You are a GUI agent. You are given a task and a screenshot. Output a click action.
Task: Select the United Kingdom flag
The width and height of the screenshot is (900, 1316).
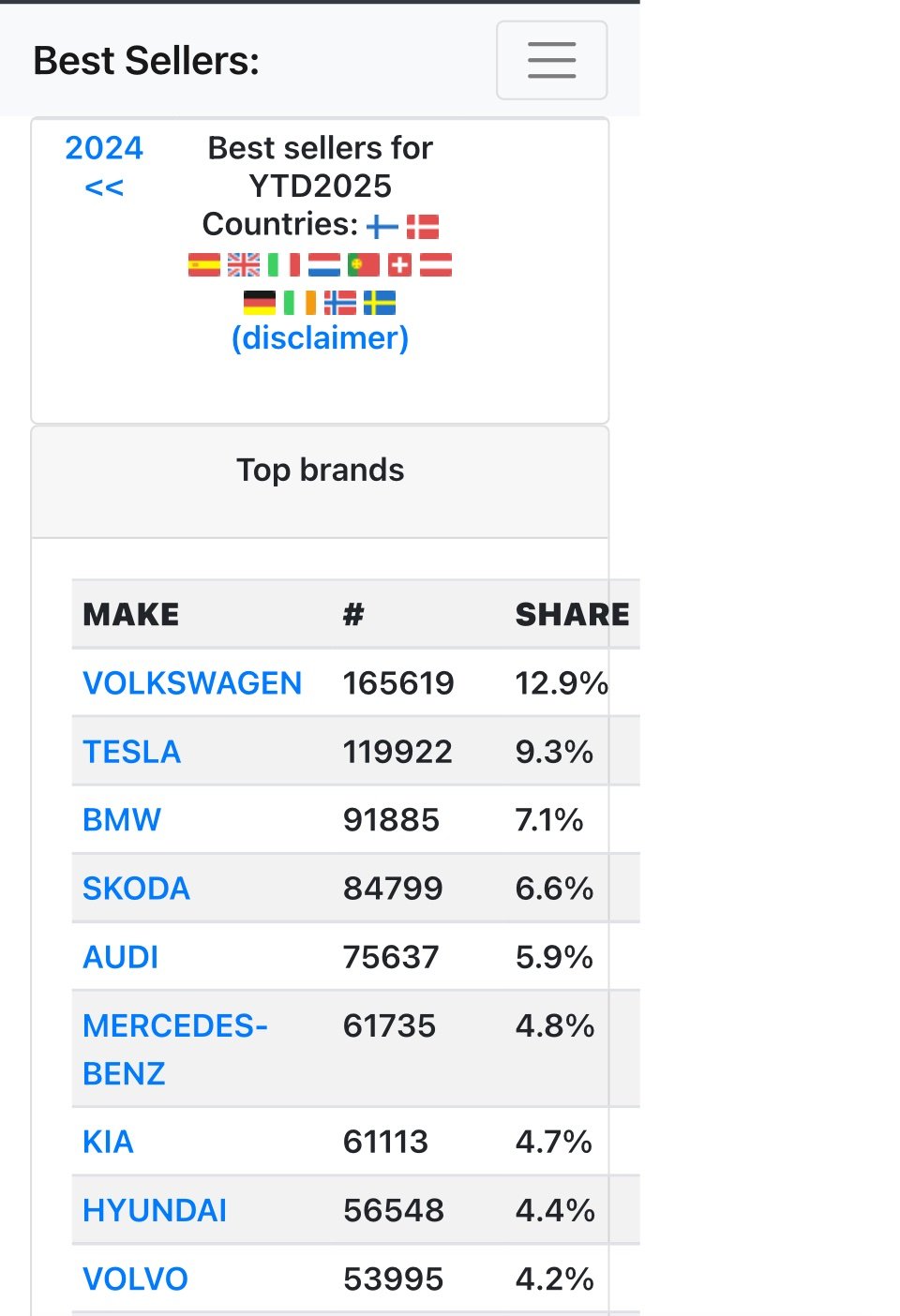[244, 265]
